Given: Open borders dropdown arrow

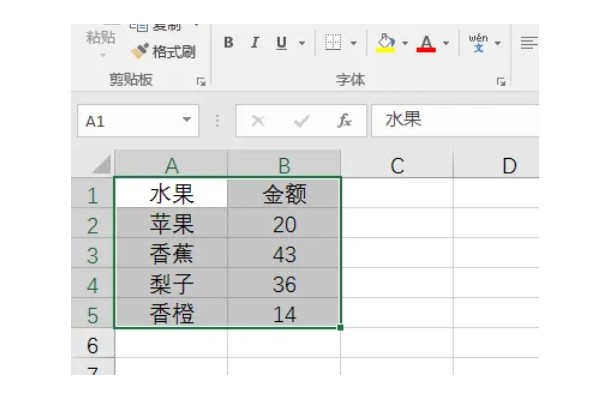Looking at the screenshot, I should (x=354, y=43).
